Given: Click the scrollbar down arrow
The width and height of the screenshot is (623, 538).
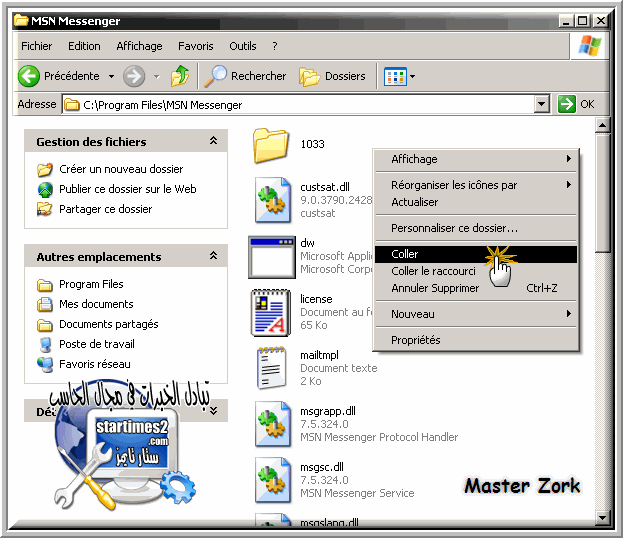Looking at the screenshot, I should [602, 517].
